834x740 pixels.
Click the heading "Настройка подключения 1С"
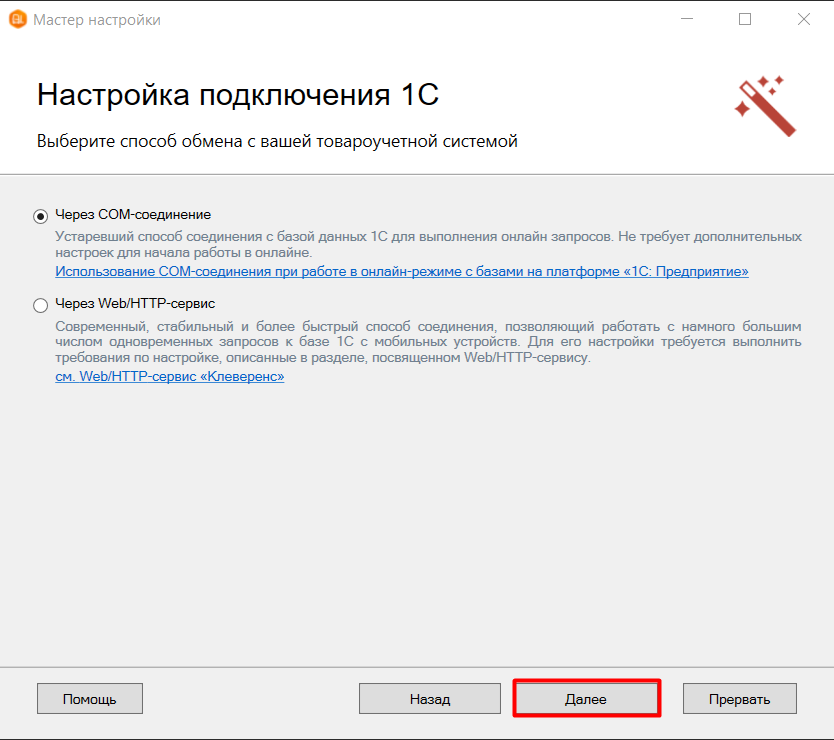(238, 95)
